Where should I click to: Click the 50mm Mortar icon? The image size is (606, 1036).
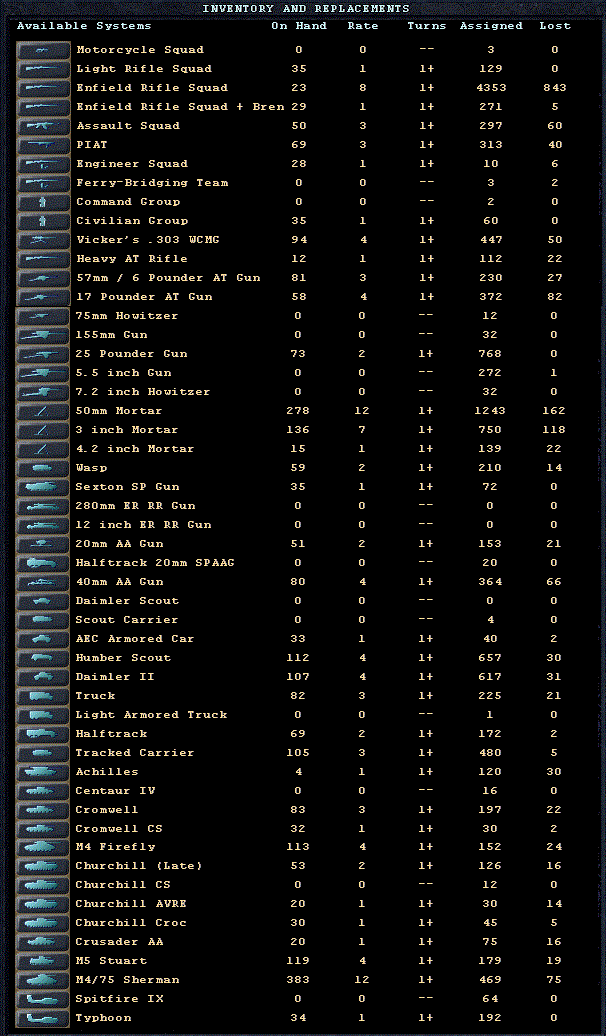coord(43,412)
